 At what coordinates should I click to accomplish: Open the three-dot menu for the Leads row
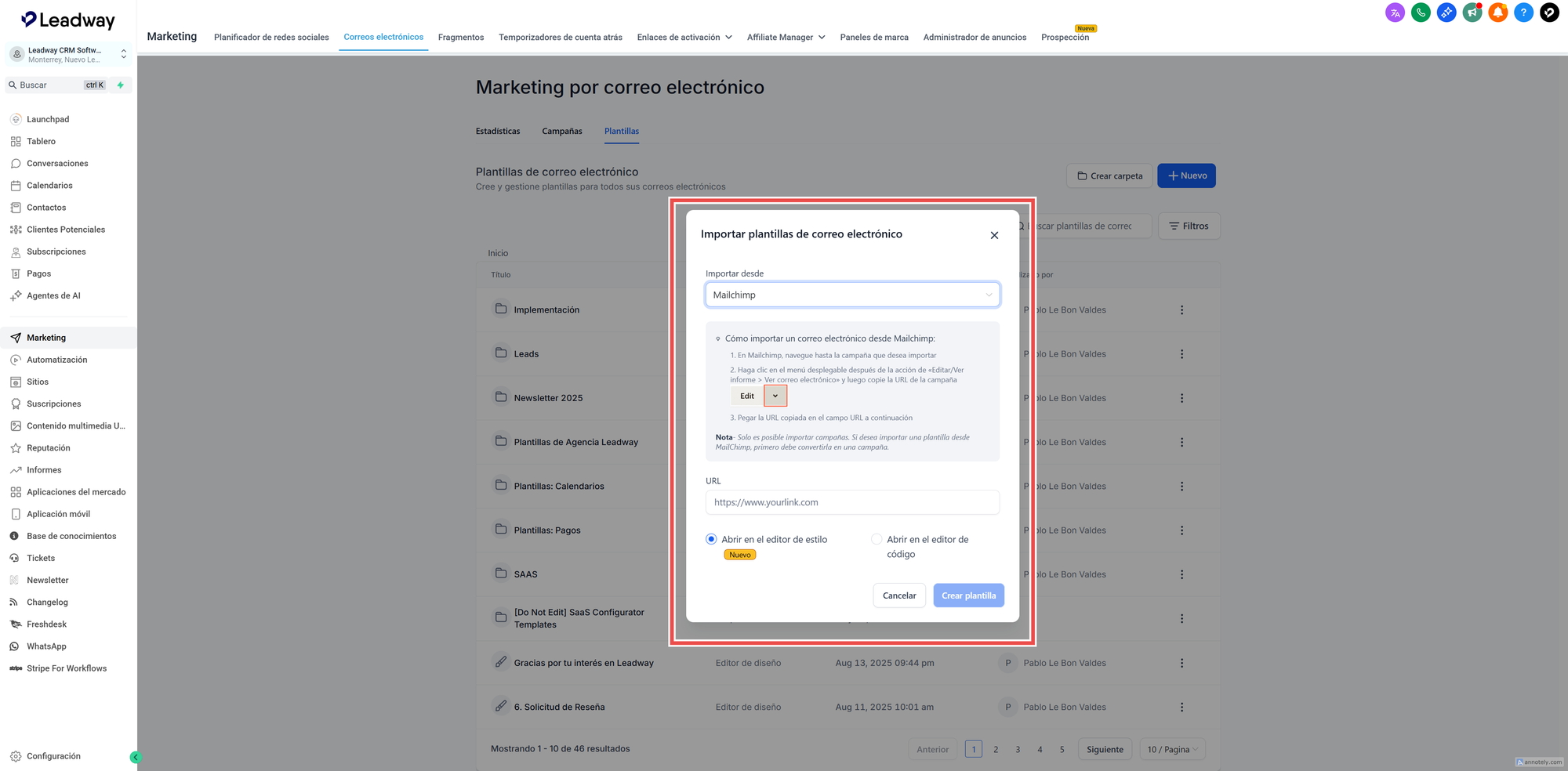(x=1181, y=354)
